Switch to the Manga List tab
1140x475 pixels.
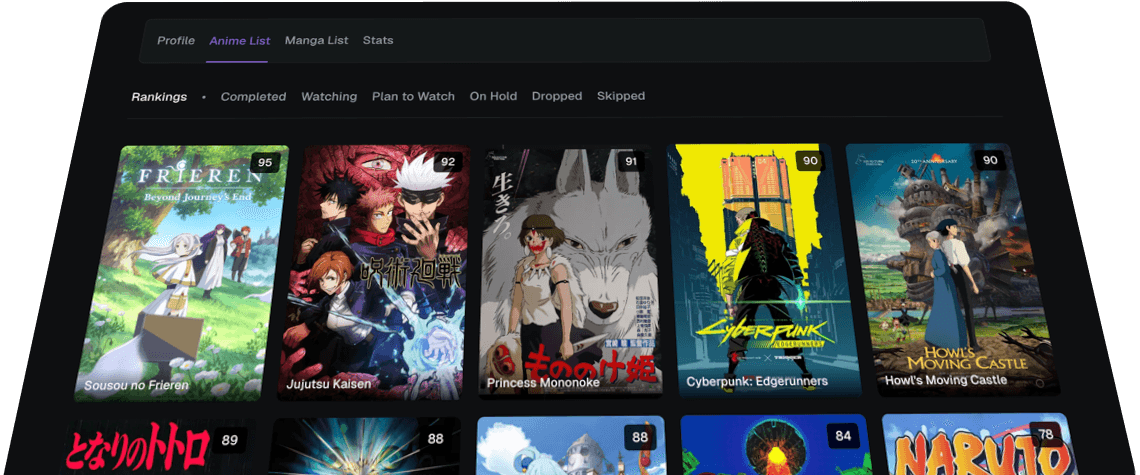pos(316,41)
